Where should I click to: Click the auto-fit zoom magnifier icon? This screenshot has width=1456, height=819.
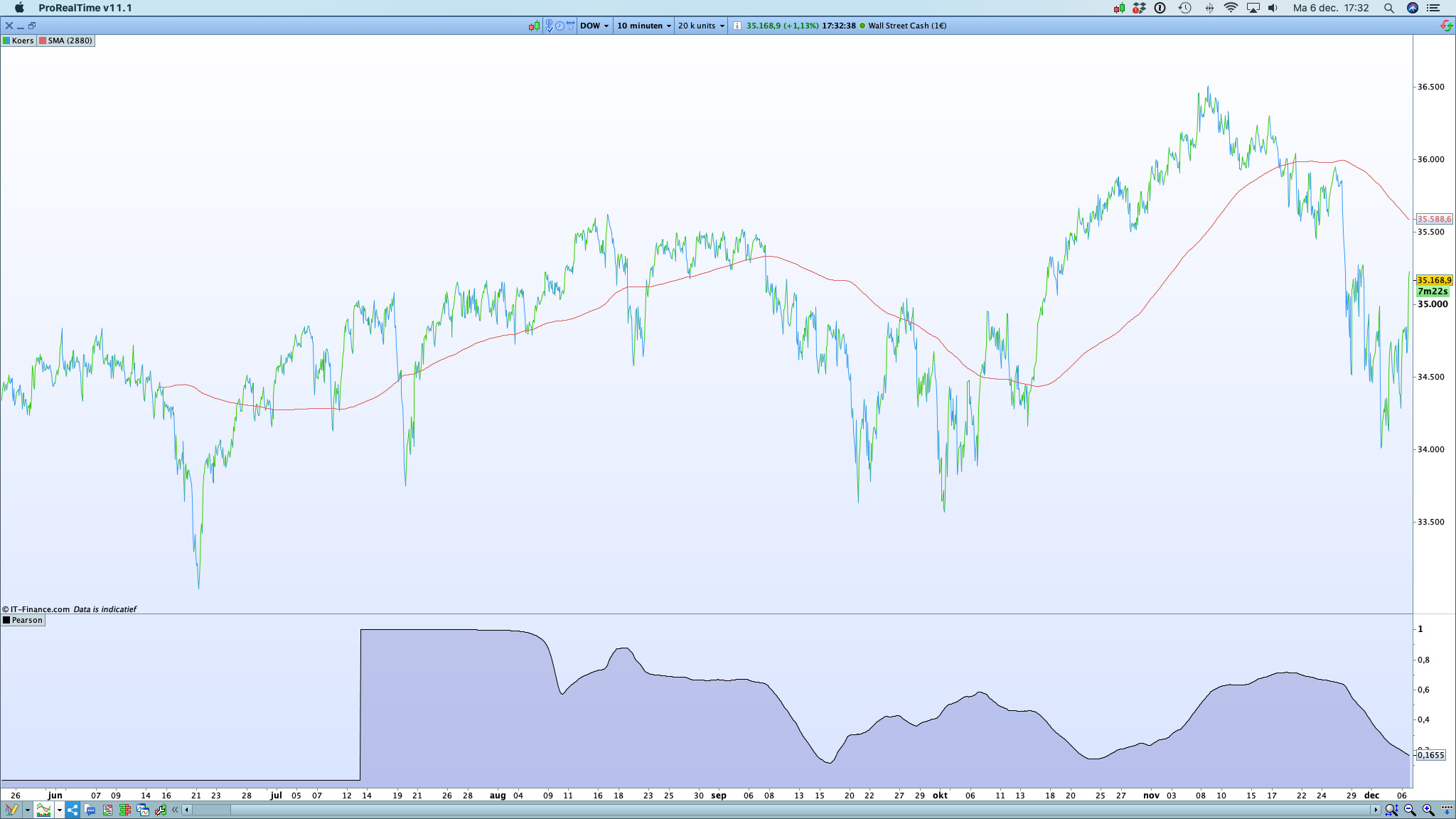pos(1391,810)
